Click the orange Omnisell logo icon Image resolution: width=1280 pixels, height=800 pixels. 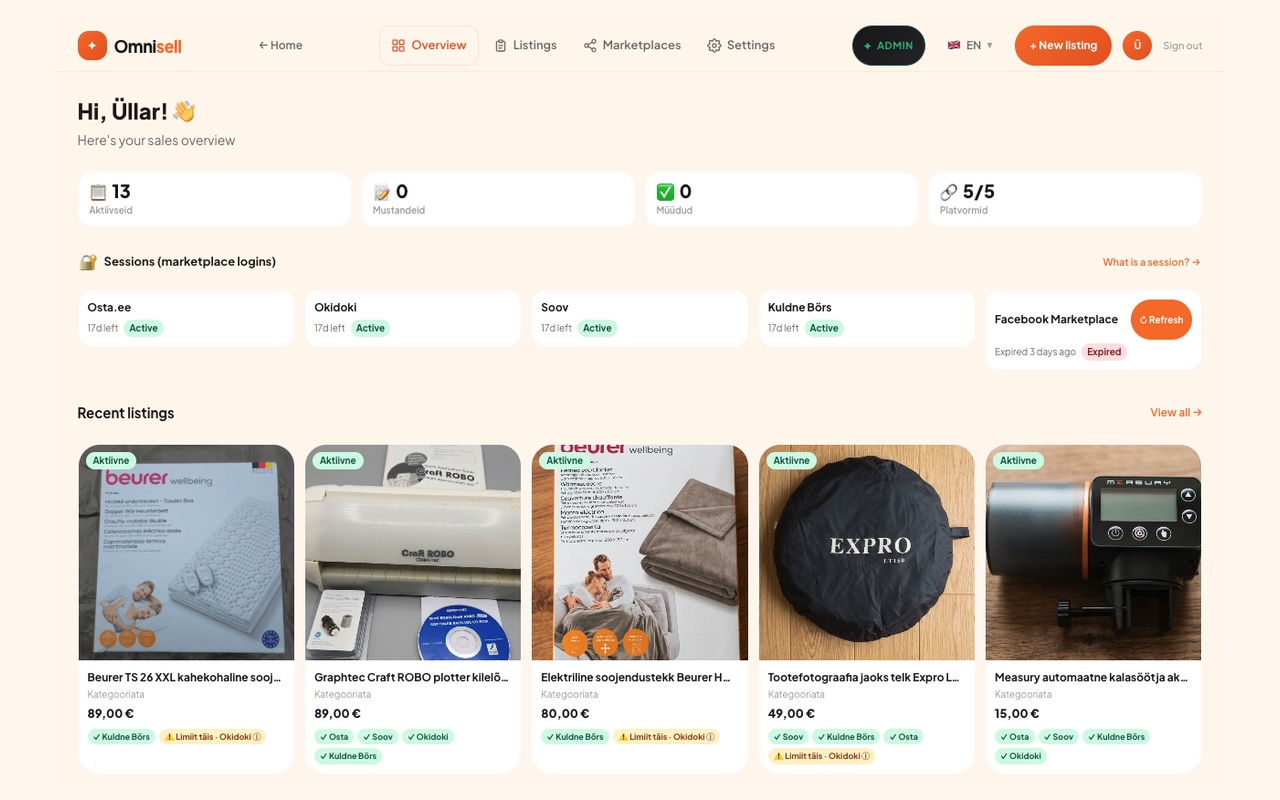[x=92, y=45]
